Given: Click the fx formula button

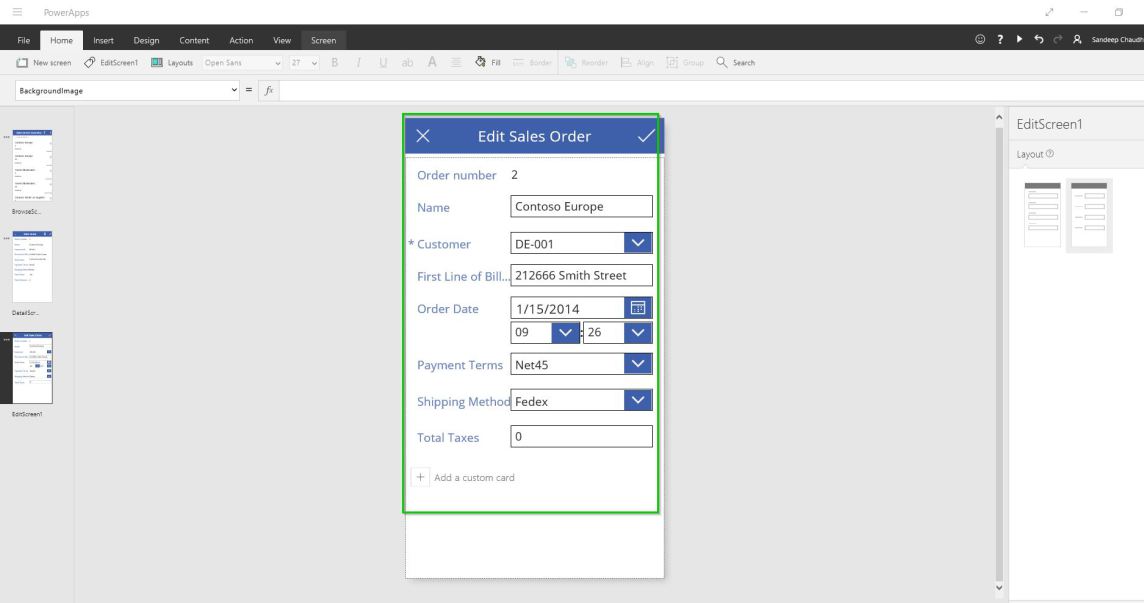Looking at the screenshot, I should click(x=268, y=90).
